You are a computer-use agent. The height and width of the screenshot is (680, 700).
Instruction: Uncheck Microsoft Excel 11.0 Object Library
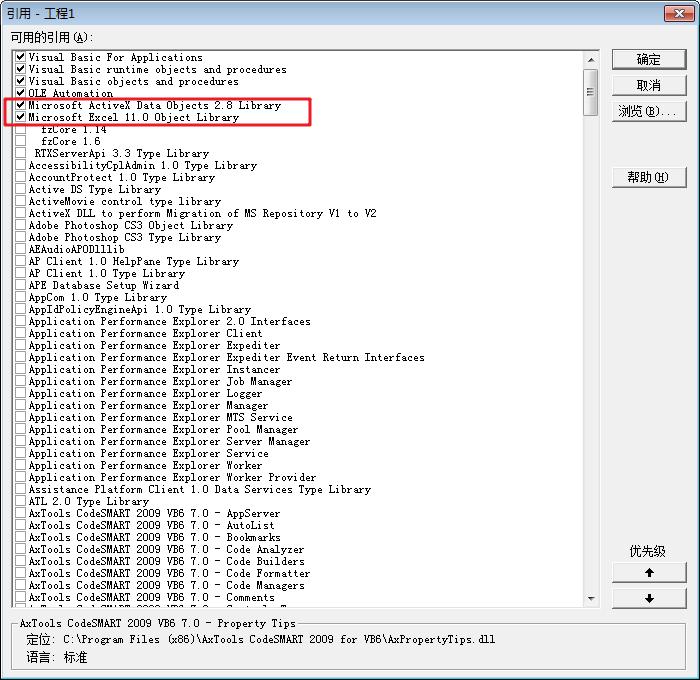[21, 117]
